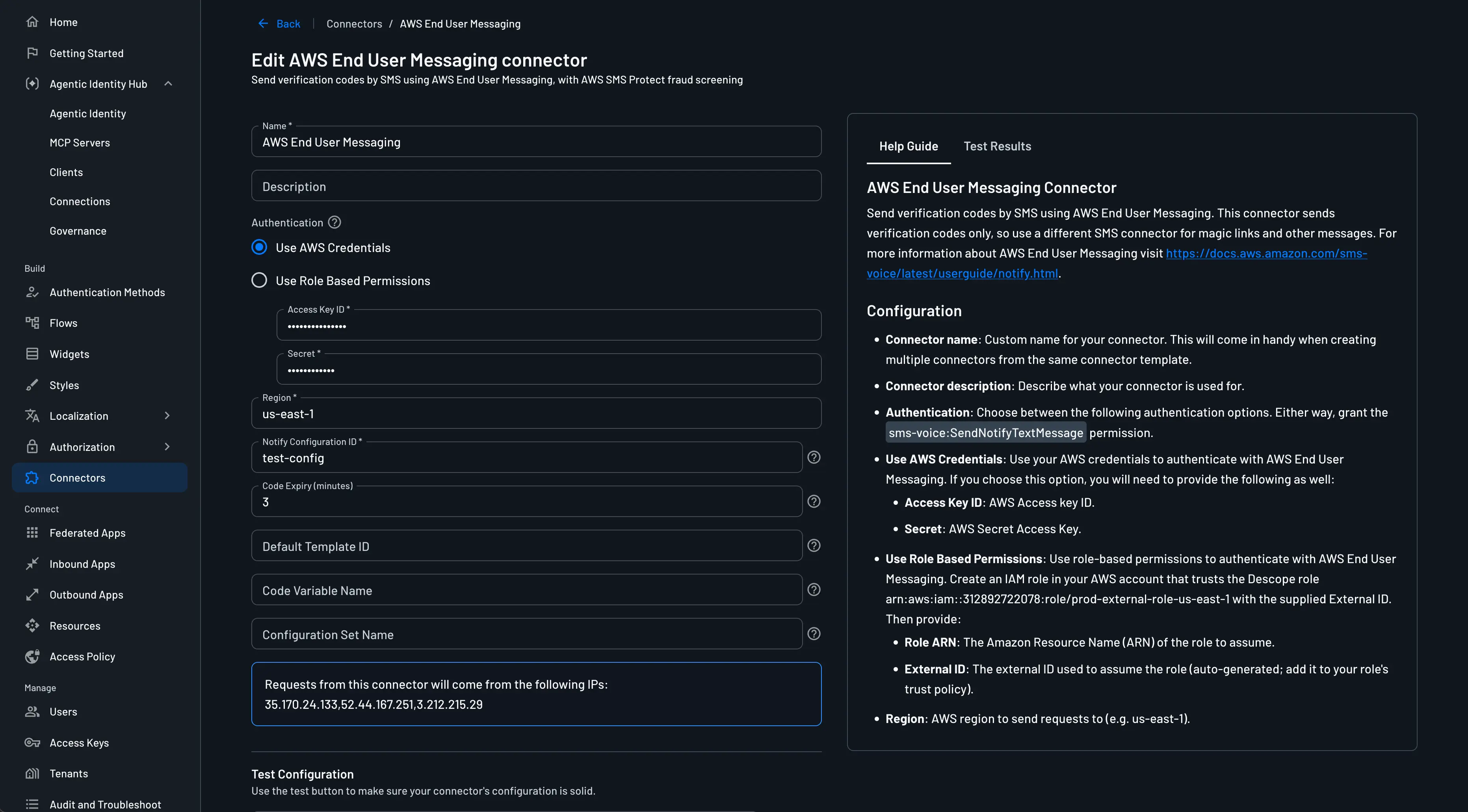The width and height of the screenshot is (1468, 812).
Task: Click the Authentication Methods icon
Action: [32, 292]
